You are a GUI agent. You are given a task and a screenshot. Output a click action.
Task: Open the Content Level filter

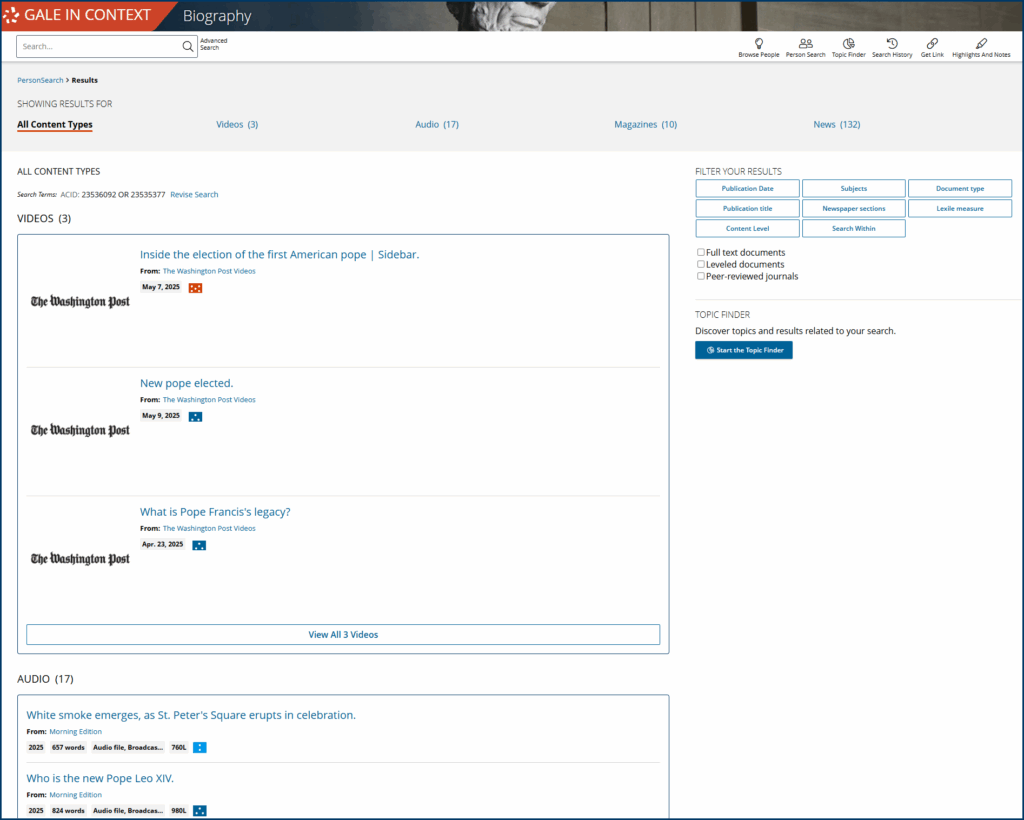pyautogui.click(x=747, y=229)
